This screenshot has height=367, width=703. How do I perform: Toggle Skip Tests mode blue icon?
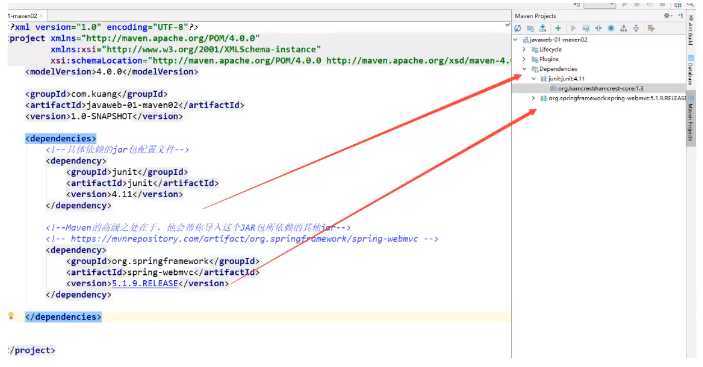(x=611, y=28)
